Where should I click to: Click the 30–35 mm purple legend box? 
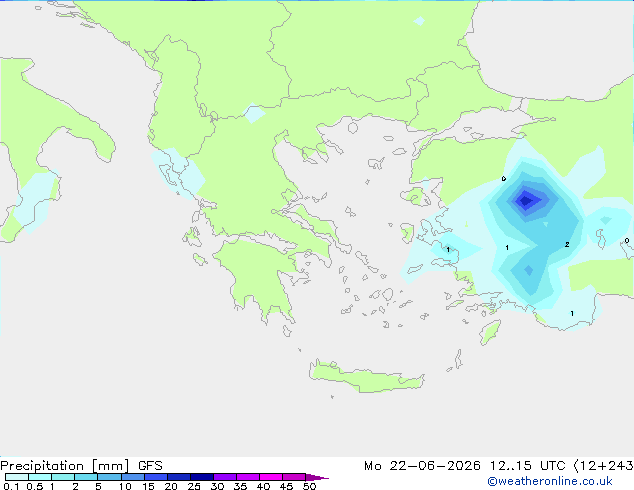(225, 477)
